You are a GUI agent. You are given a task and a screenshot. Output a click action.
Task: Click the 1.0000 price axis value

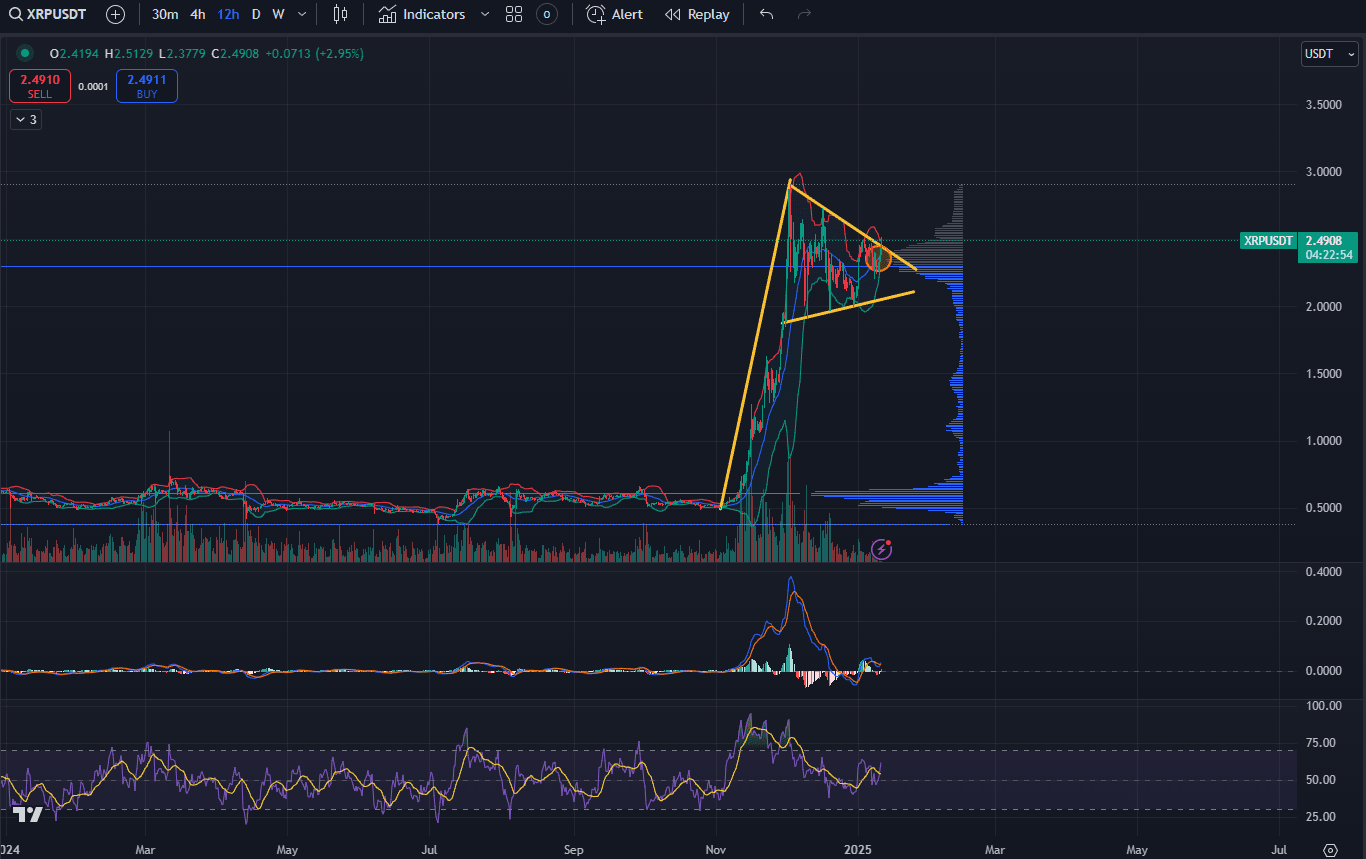tap(1324, 440)
